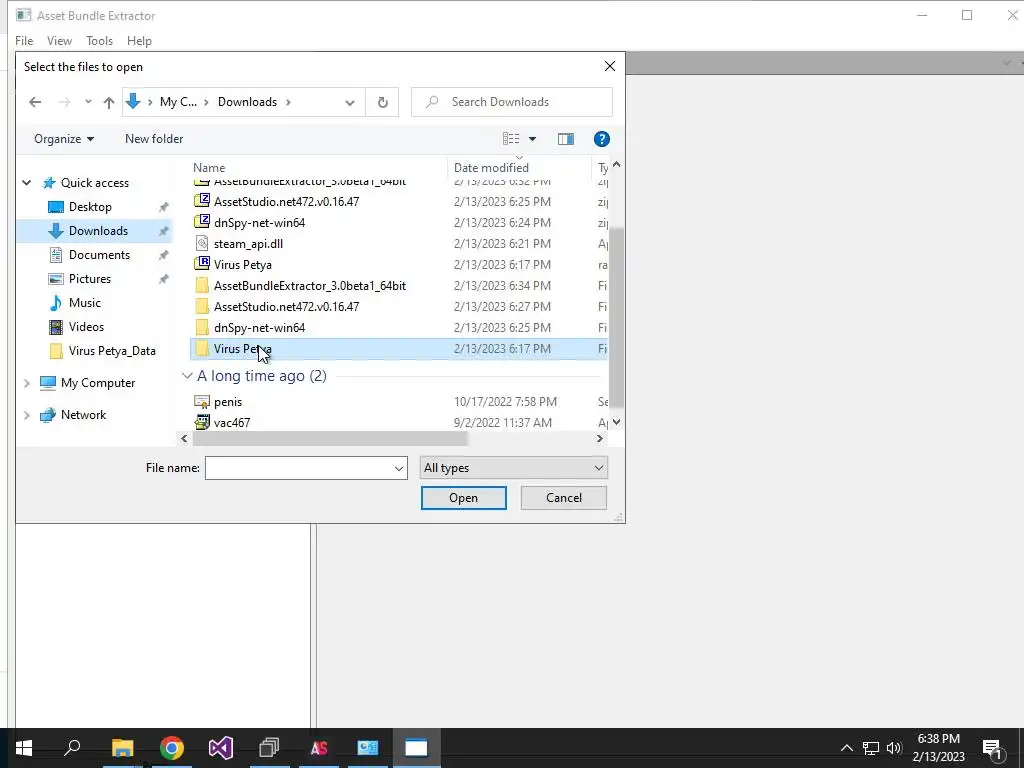1024x768 pixels.
Task: Select the steam_api.dll file
Action: 248,244
